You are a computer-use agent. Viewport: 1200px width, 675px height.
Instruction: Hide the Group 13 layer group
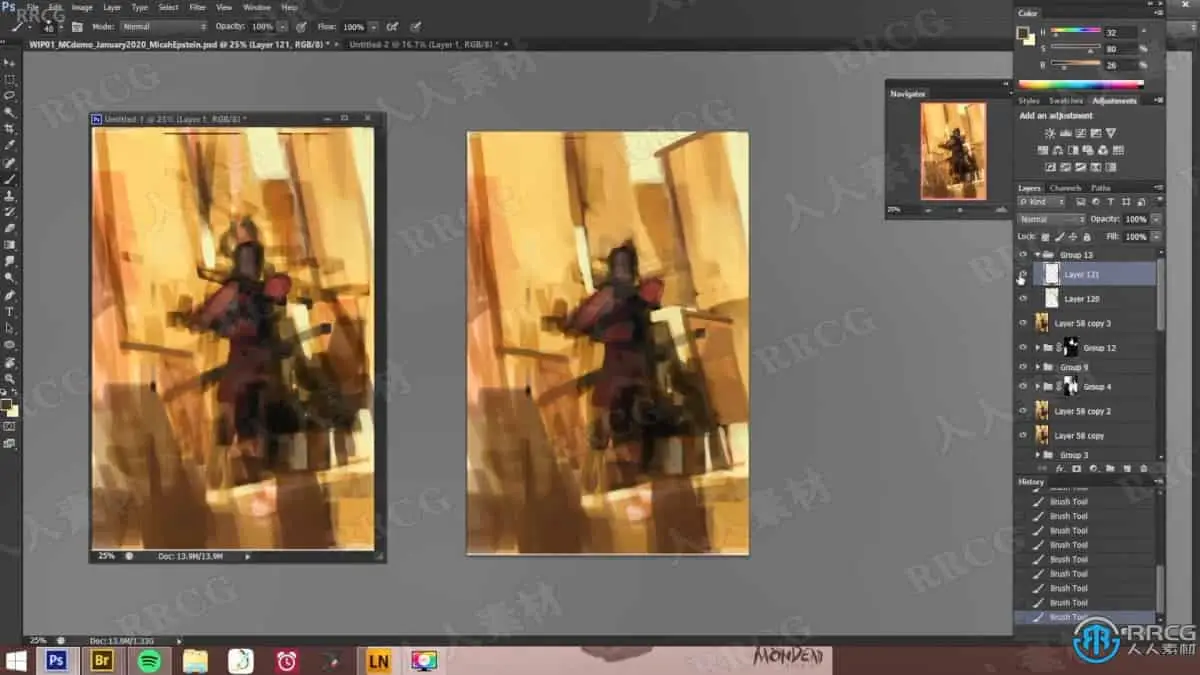coord(1022,255)
